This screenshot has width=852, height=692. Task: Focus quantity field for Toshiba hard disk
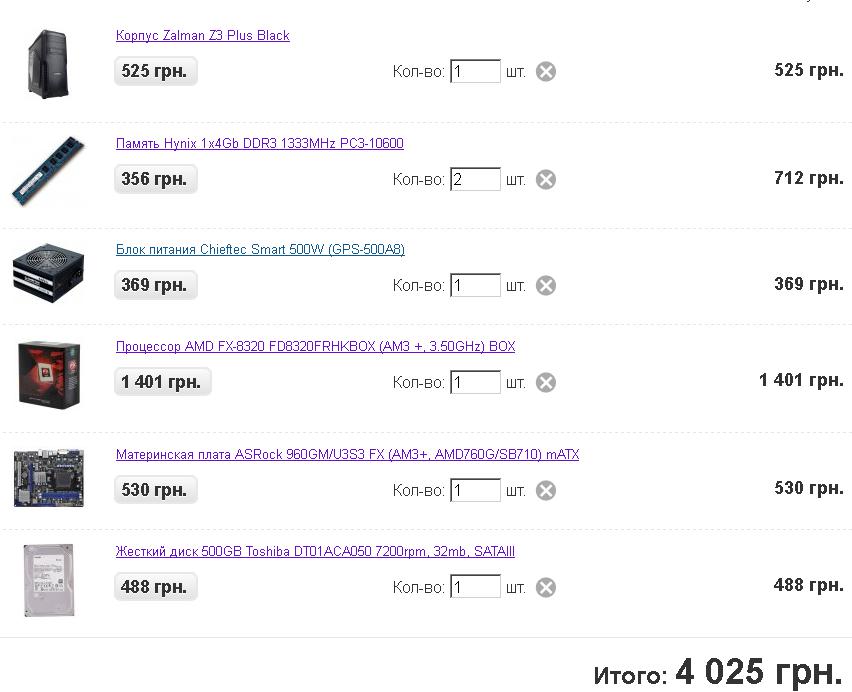click(475, 587)
